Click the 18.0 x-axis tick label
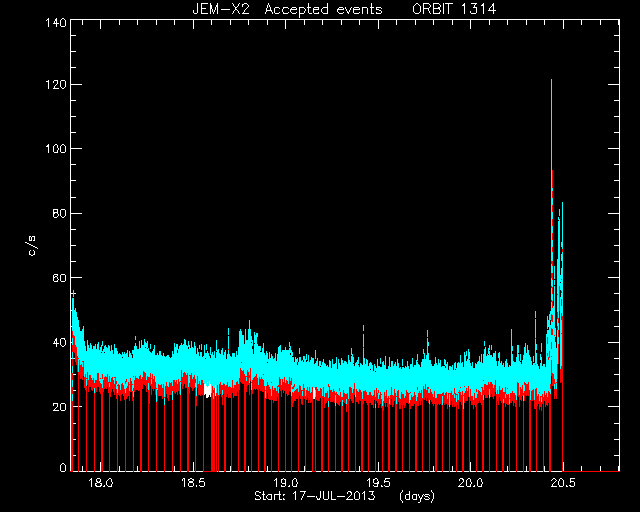The image size is (640, 512). point(100,483)
